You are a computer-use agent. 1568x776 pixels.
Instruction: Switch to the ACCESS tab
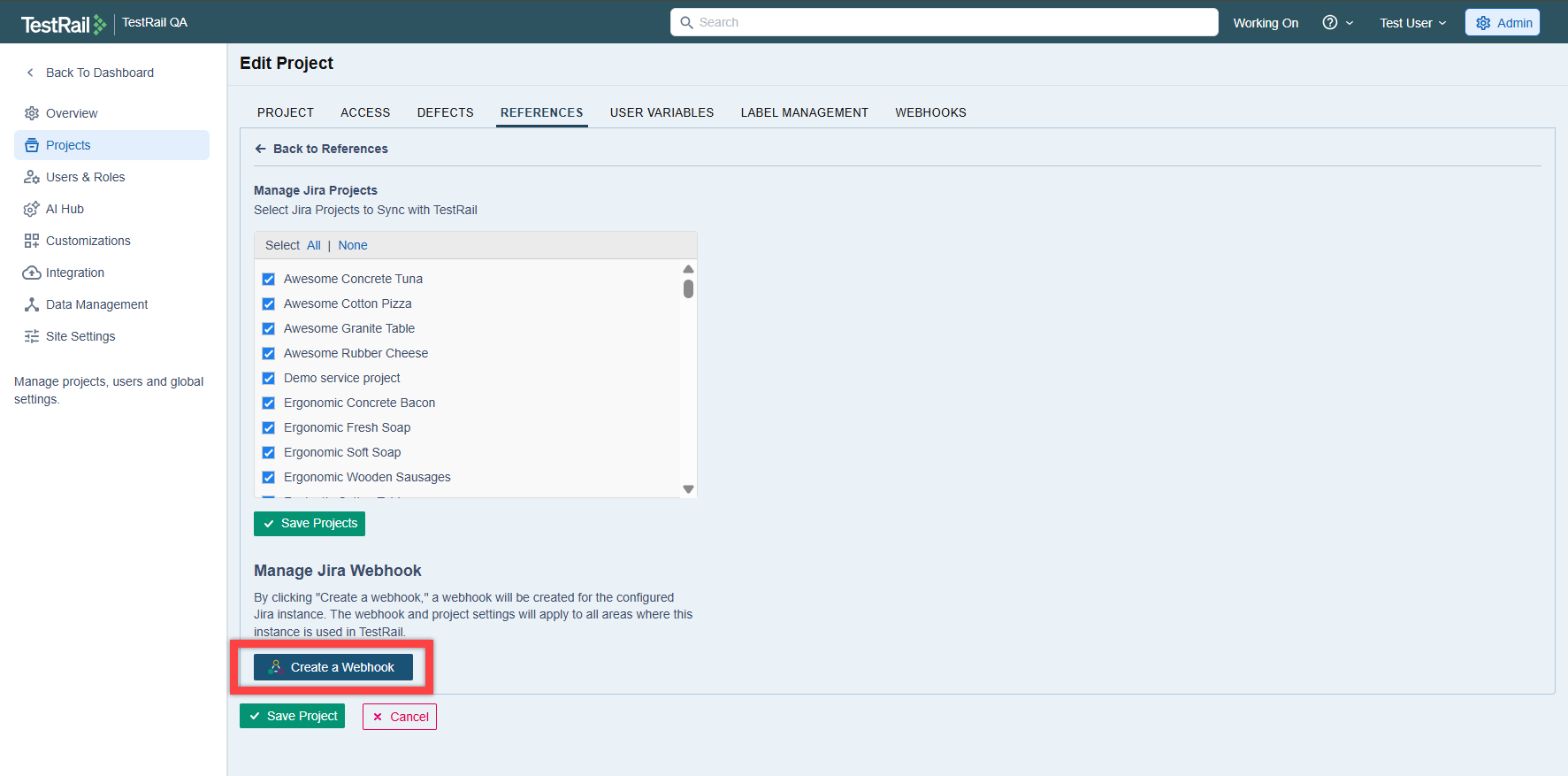click(365, 112)
